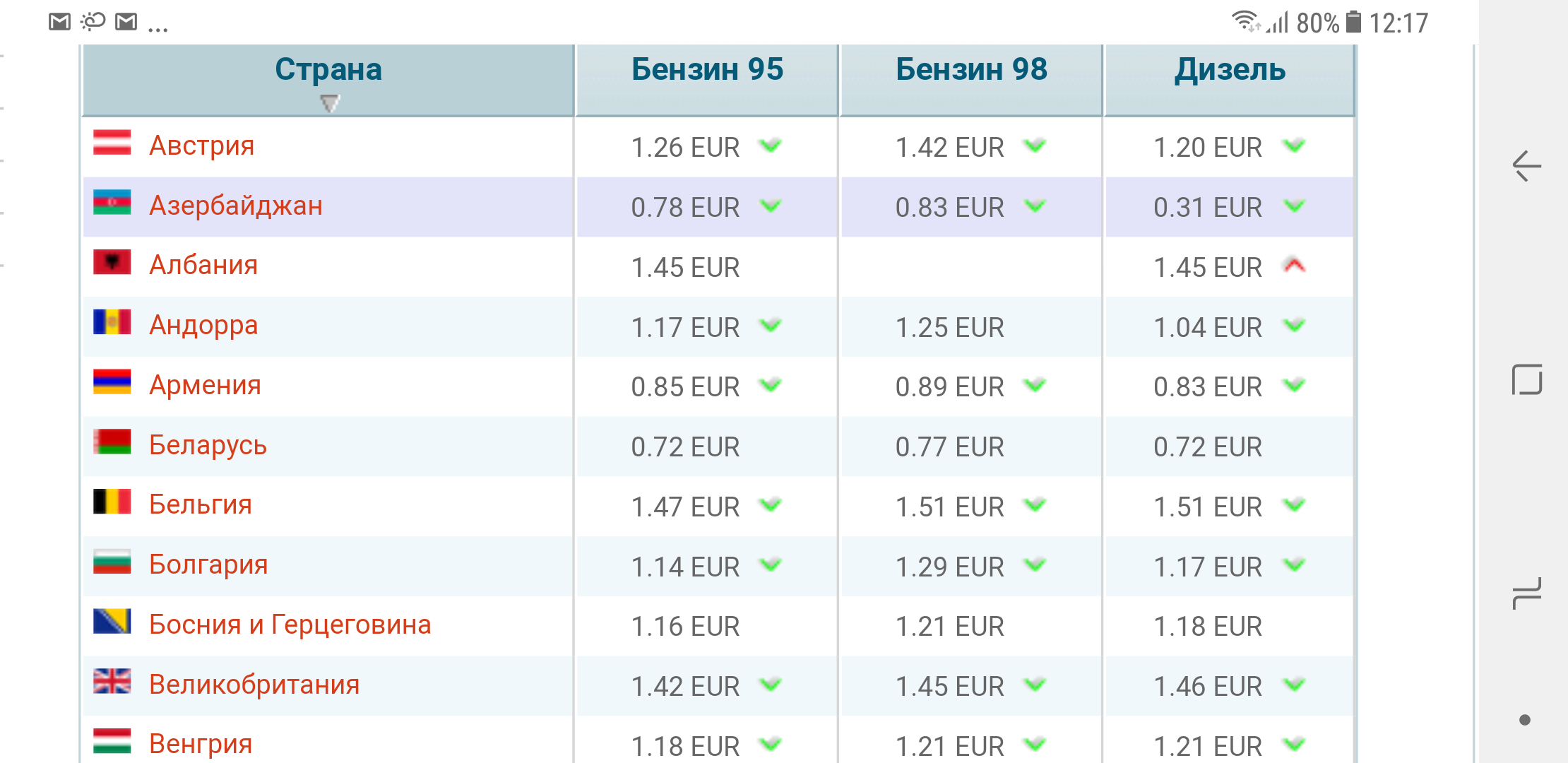Screen dimensions: 1568x763
Task: Tap the Azerbaijan flag icon
Action: 112,203
